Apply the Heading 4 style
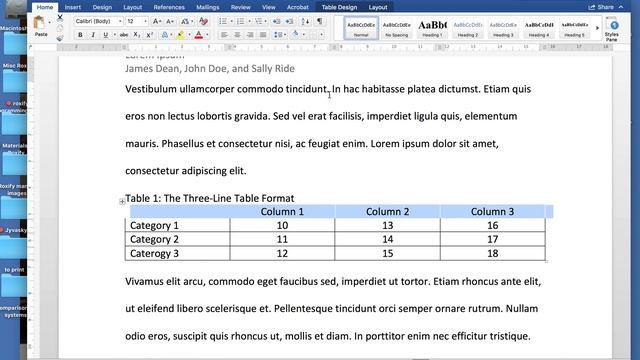 [539, 28]
